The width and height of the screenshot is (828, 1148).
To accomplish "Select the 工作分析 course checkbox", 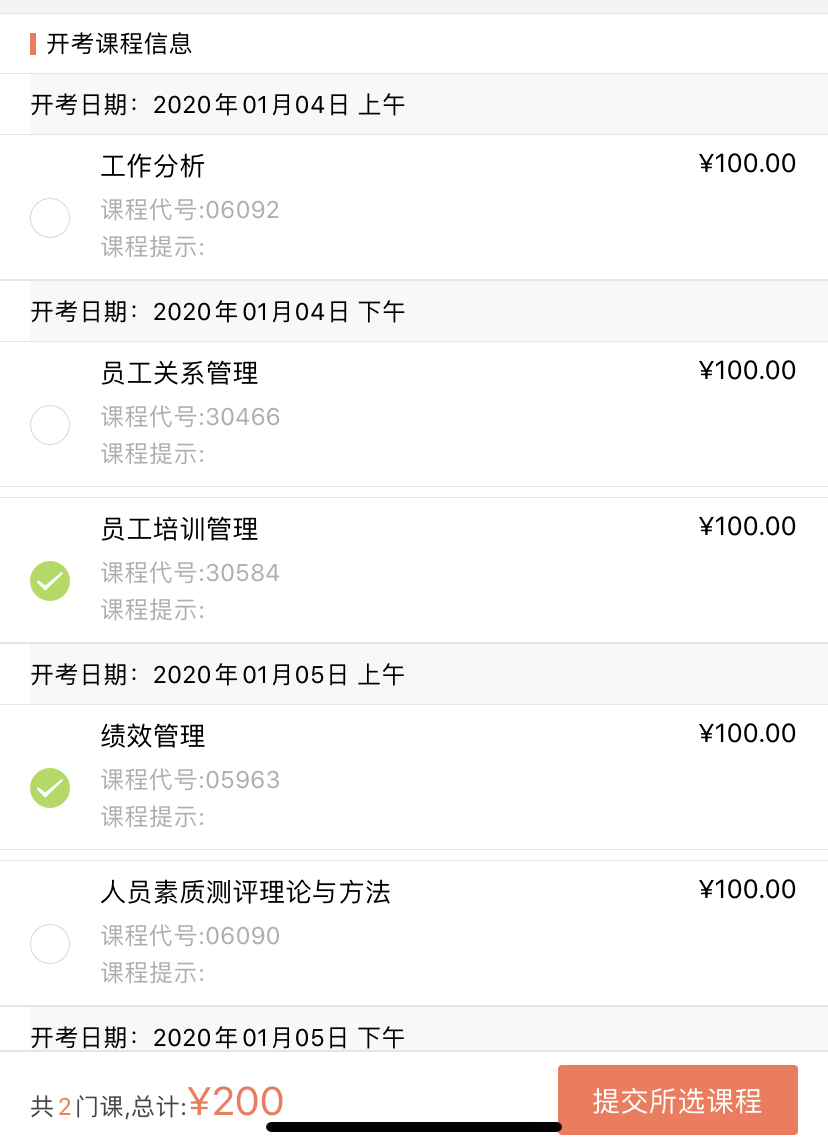I will (x=50, y=218).
